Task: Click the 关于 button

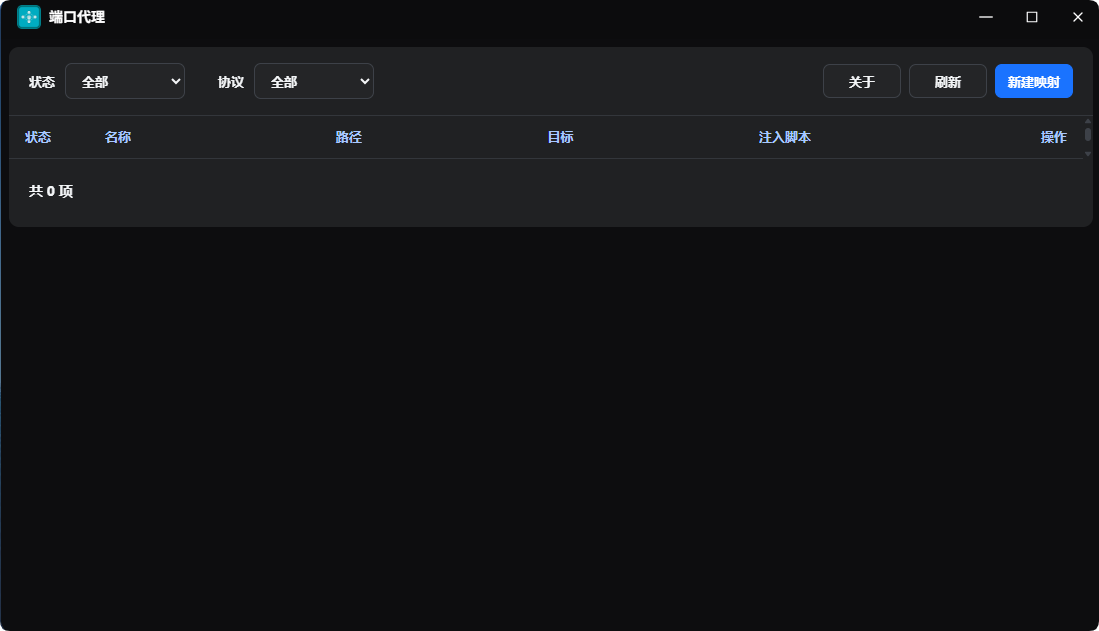Action: [x=861, y=81]
